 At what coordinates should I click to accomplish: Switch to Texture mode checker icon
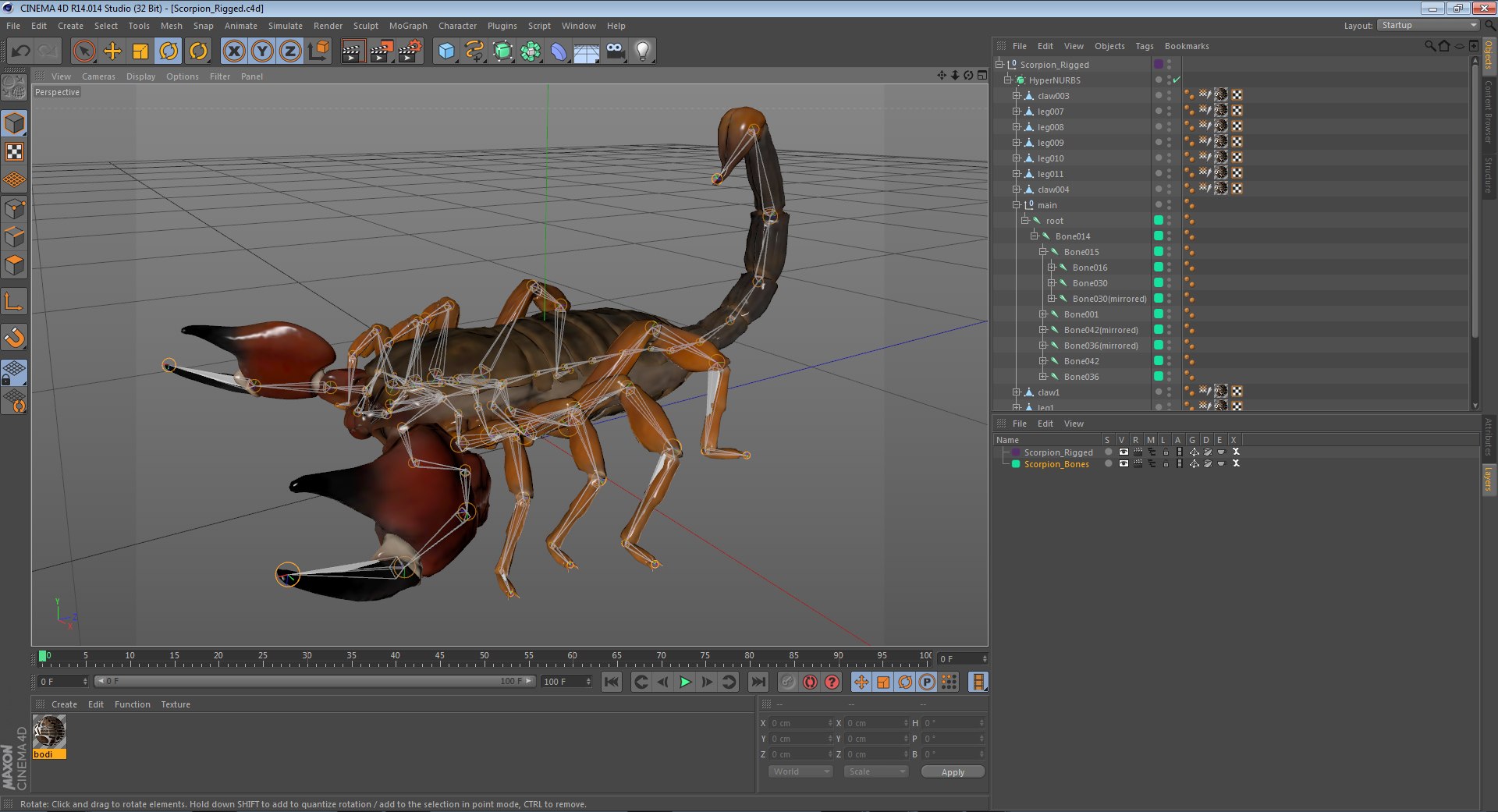15,152
